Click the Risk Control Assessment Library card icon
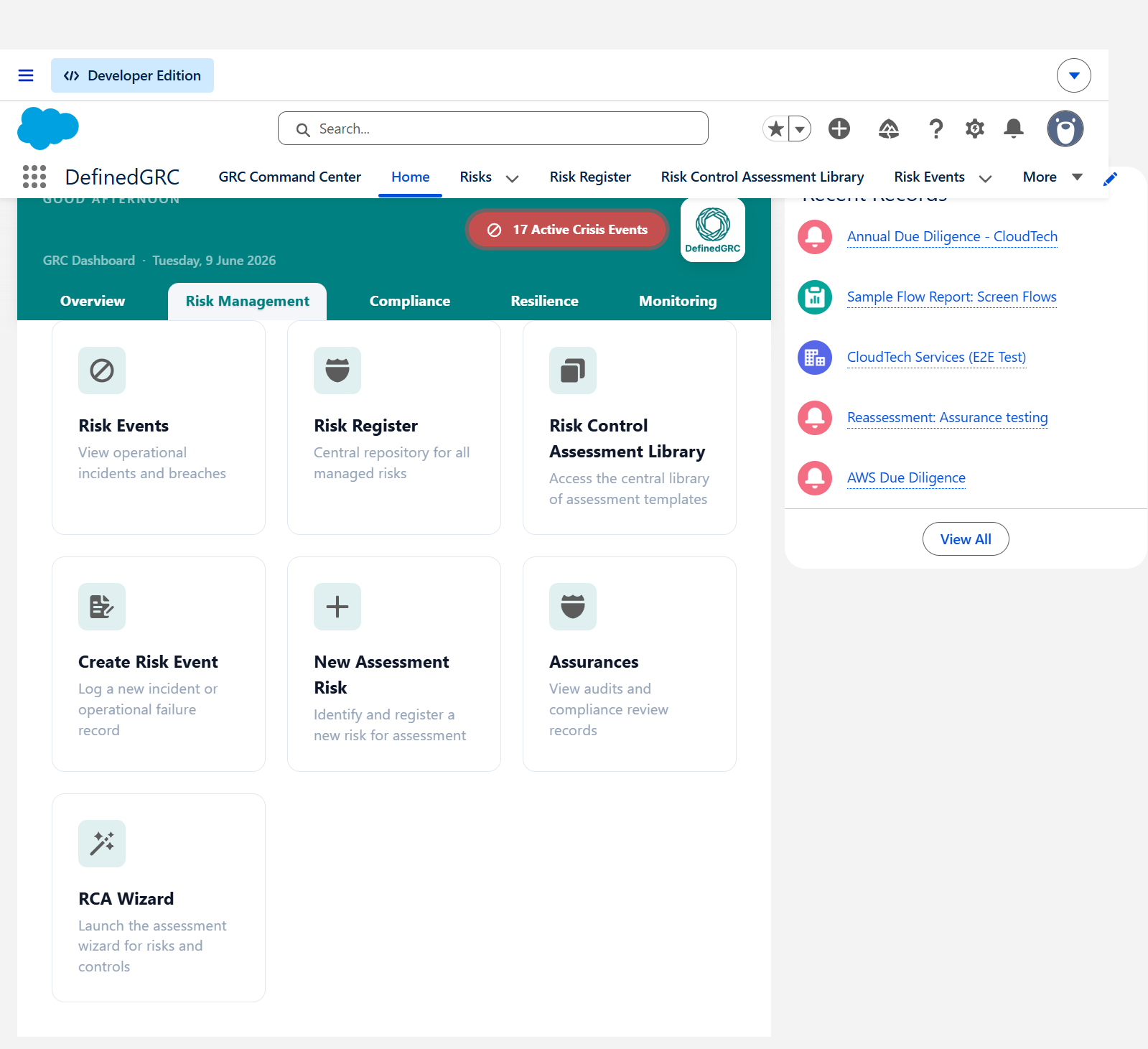Viewport: 1148px width, 1049px height. pos(573,370)
